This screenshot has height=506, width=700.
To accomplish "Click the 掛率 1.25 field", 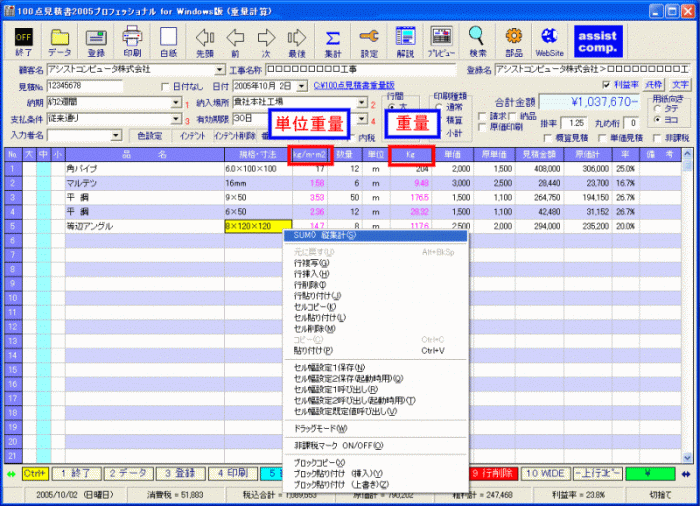I will tap(575, 122).
